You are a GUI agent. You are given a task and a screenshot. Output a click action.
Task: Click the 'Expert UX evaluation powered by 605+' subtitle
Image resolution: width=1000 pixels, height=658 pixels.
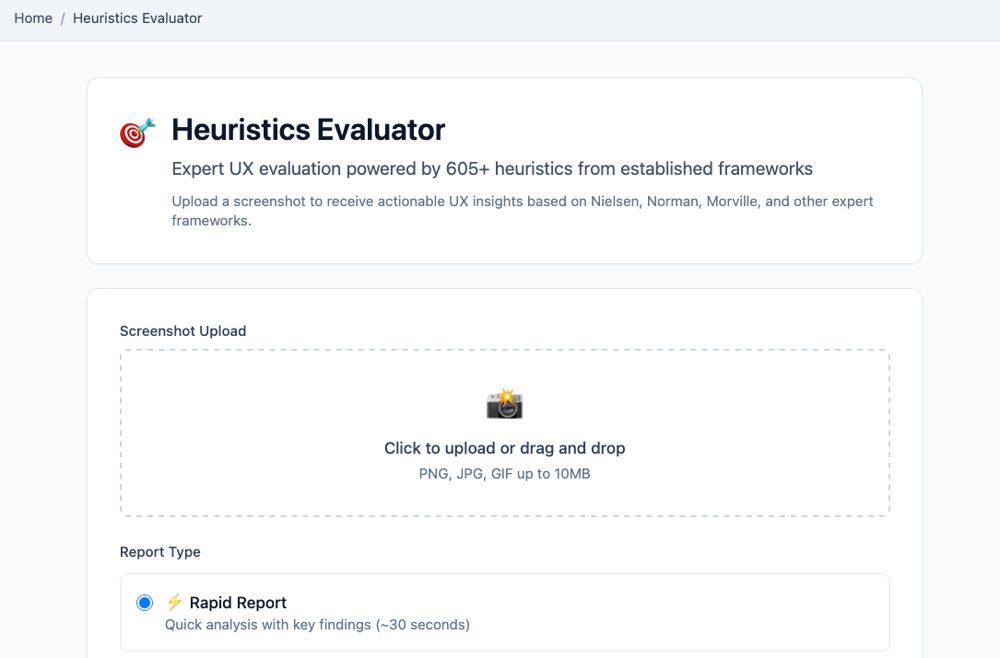tap(492, 169)
